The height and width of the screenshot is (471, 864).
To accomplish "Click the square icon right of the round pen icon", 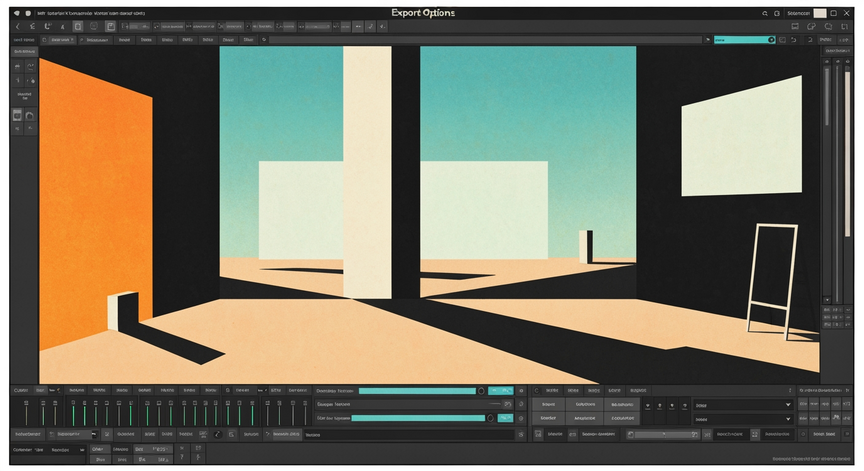I will (x=231, y=435).
